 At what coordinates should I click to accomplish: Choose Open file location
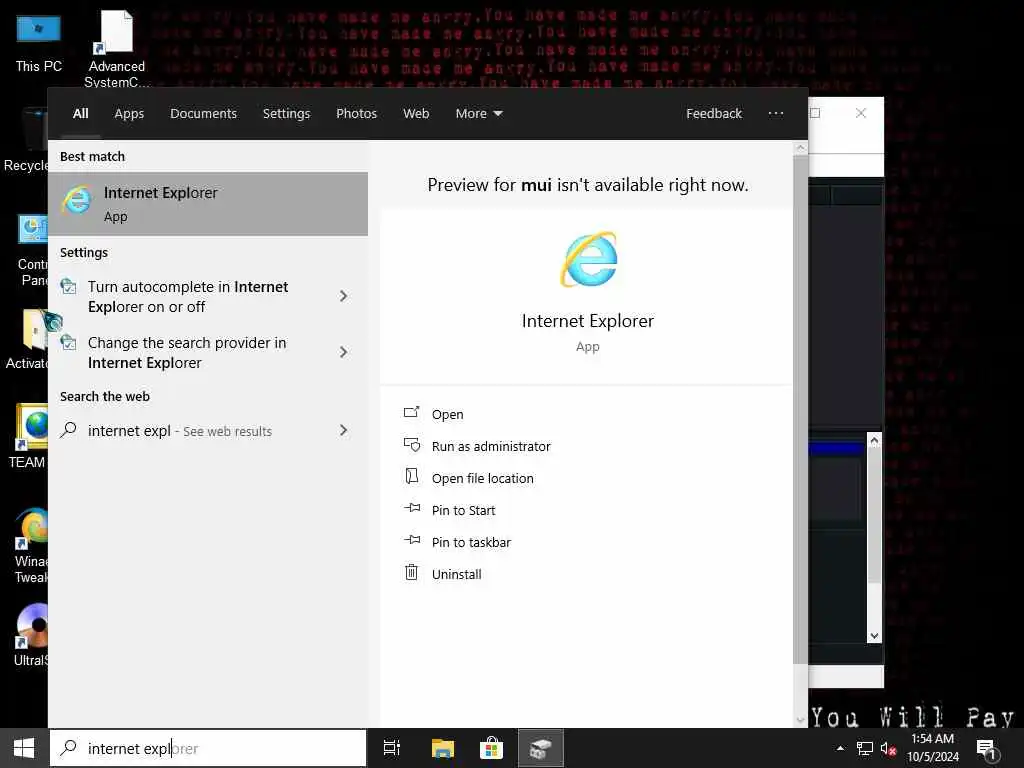483,478
